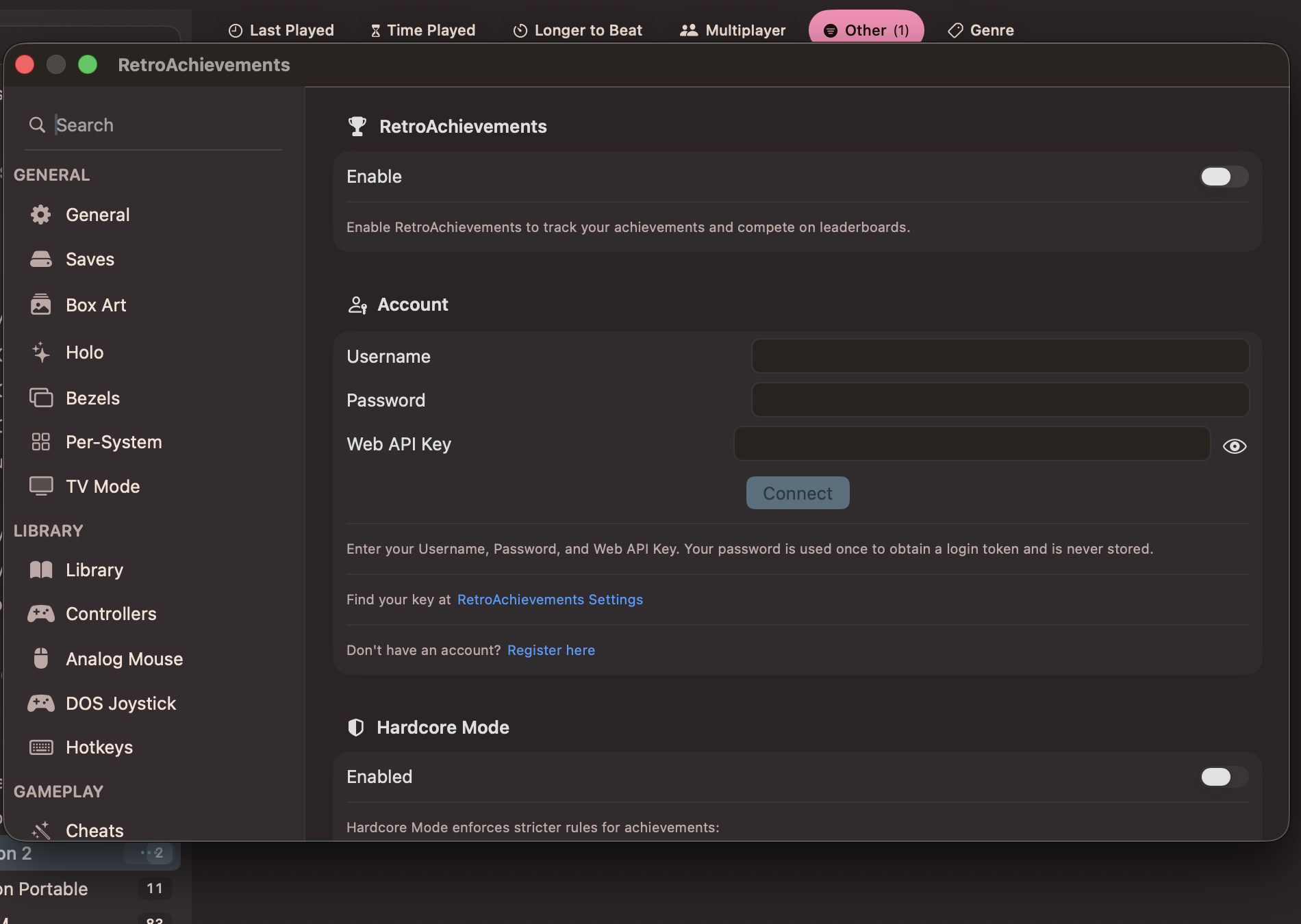1301x924 pixels.
Task: Open General settings with the gear icon
Action: 41,215
